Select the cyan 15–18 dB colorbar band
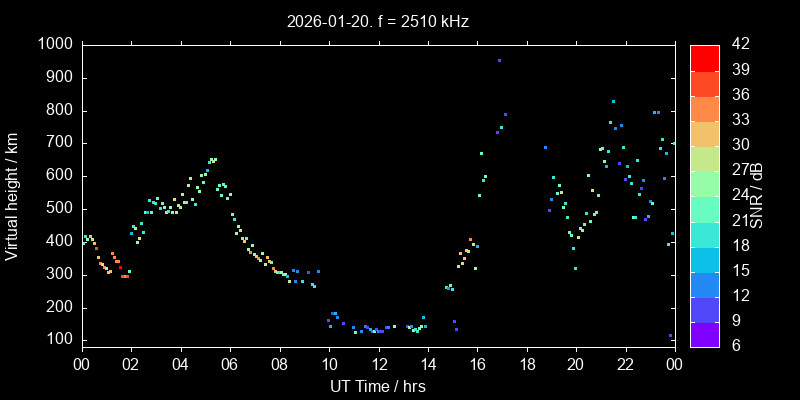Image resolution: width=800 pixels, height=400 pixels. tap(704, 258)
